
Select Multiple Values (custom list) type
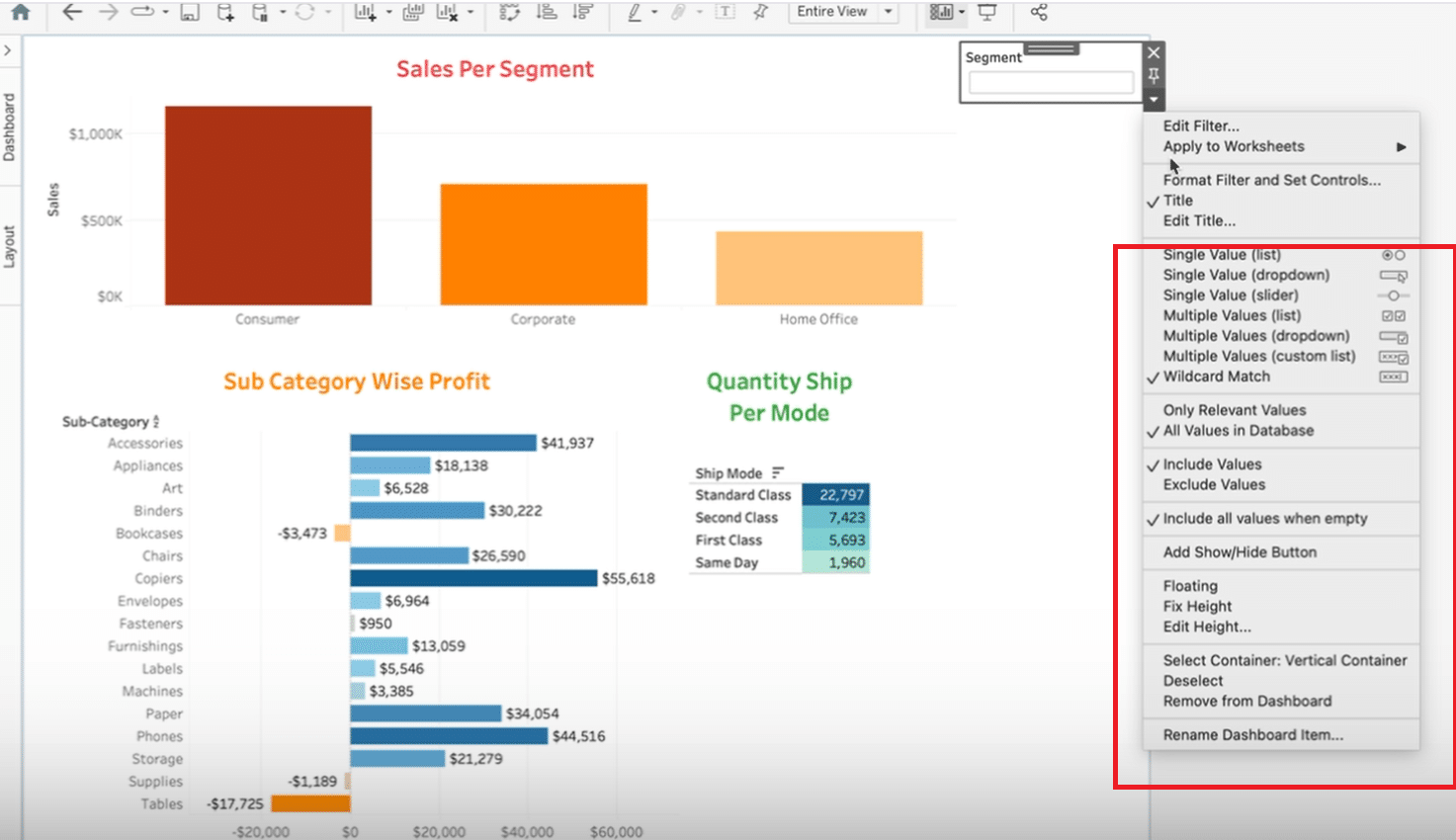(x=1259, y=357)
